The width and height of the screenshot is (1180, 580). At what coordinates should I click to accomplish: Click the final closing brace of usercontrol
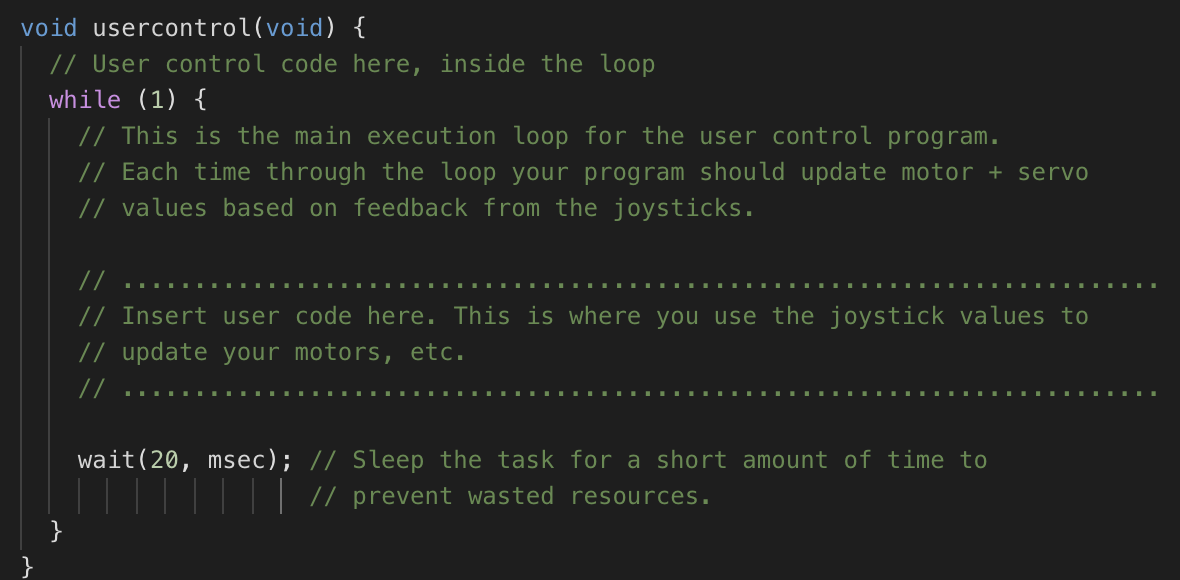[x=28, y=564]
